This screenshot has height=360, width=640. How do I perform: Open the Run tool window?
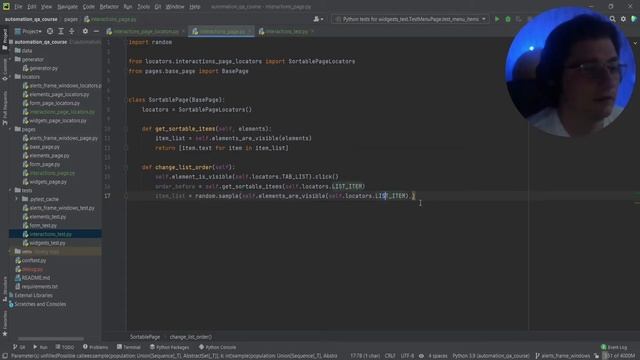[x=40, y=347]
